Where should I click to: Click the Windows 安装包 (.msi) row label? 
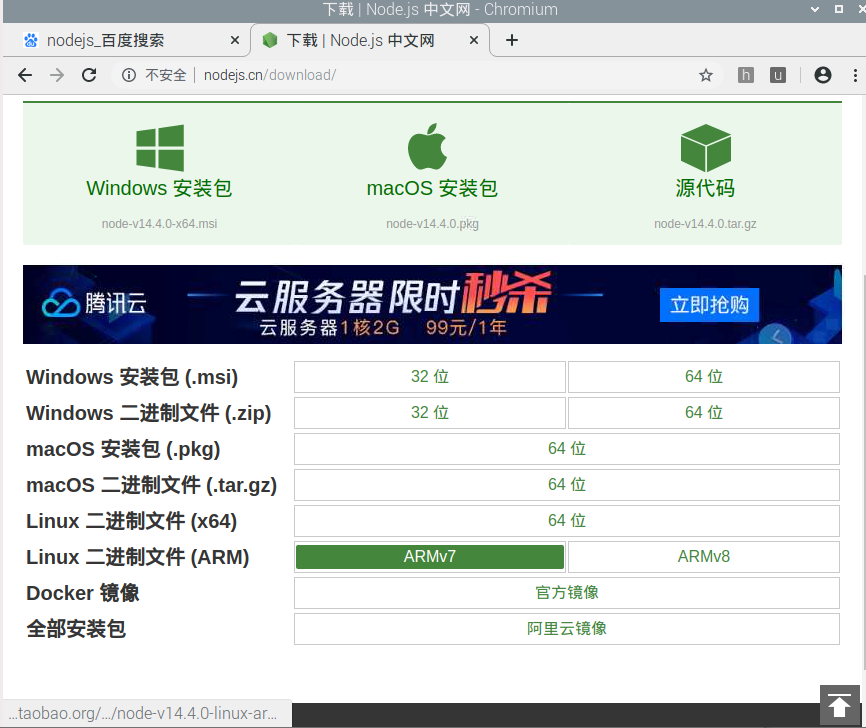(x=132, y=377)
